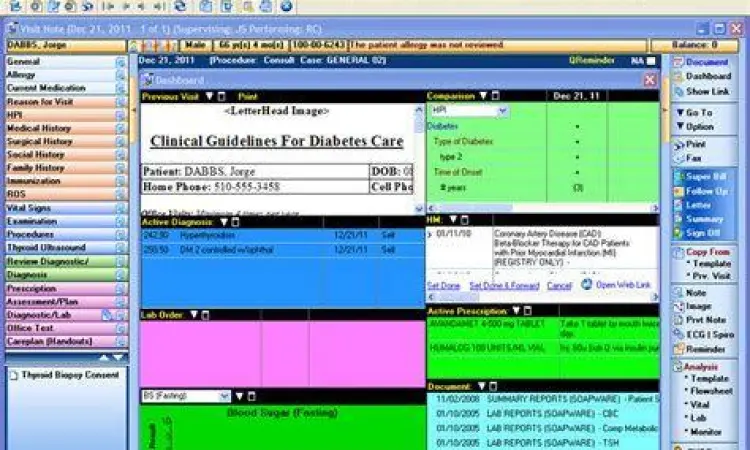Click the icon at the end of the HPI row
This screenshot has height=450, width=750.
coord(121,115)
